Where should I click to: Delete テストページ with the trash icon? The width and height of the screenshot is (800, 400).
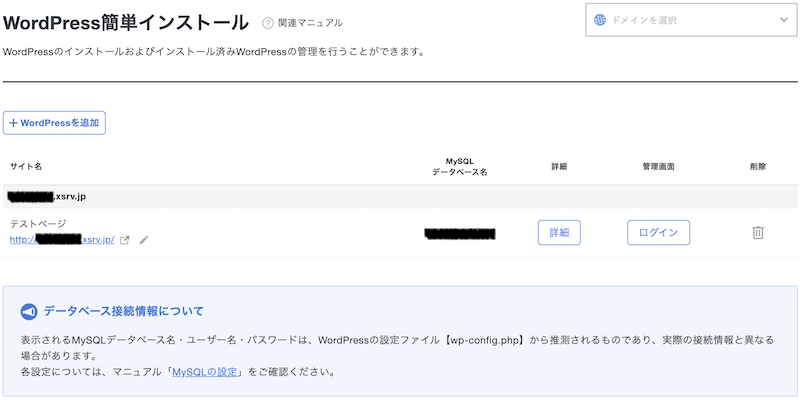pos(758,233)
